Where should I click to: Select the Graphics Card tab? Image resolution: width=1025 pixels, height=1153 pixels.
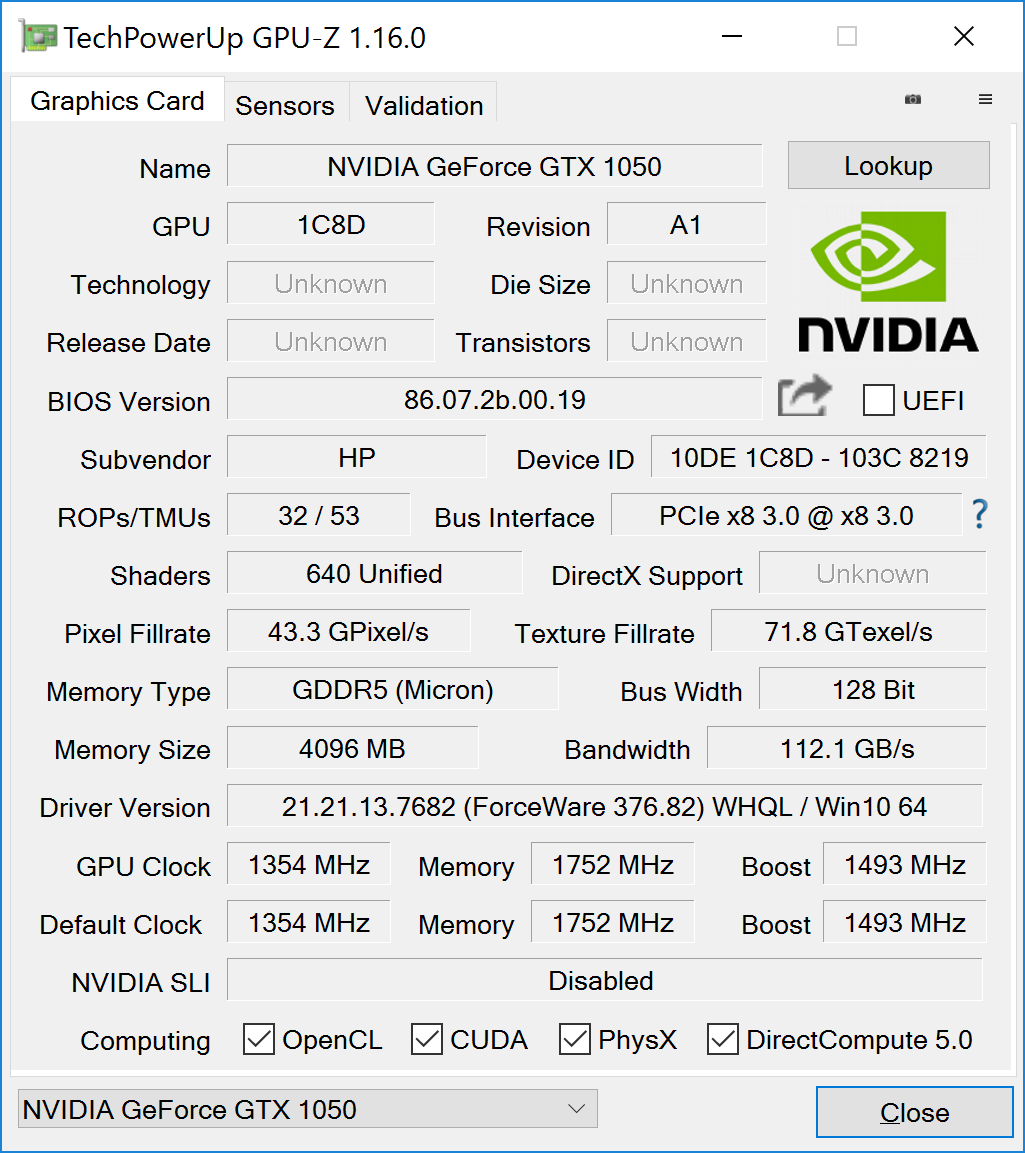pyautogui.click(x=117, y=101)
